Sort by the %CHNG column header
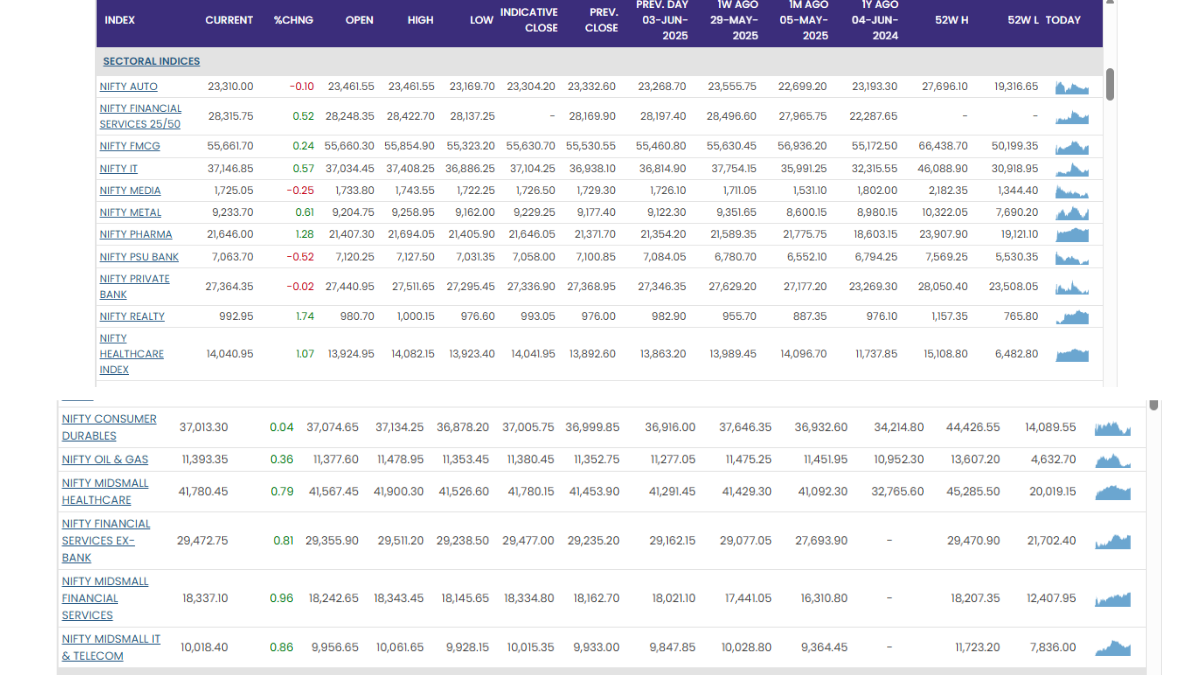 click(294, 20)
